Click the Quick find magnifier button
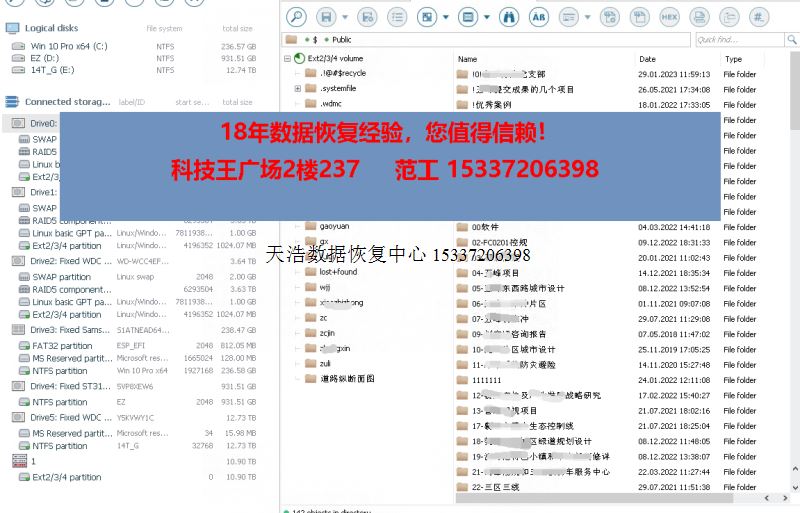The image size is (800, 513). [790, 39]
